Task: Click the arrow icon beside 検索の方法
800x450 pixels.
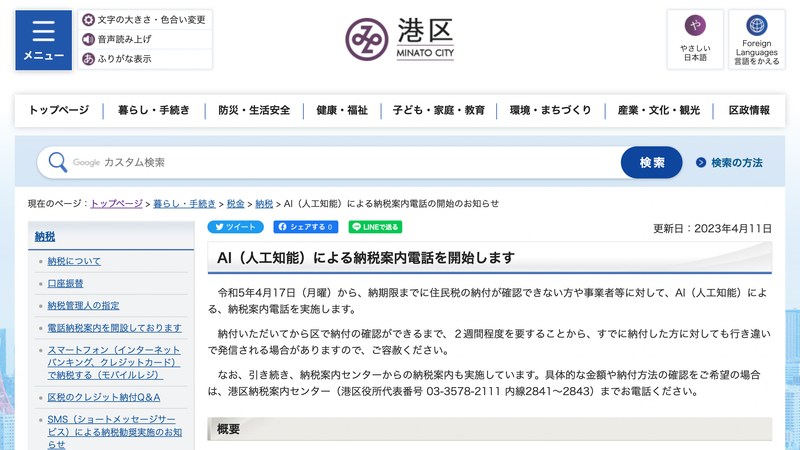Action: click(701, 162)
